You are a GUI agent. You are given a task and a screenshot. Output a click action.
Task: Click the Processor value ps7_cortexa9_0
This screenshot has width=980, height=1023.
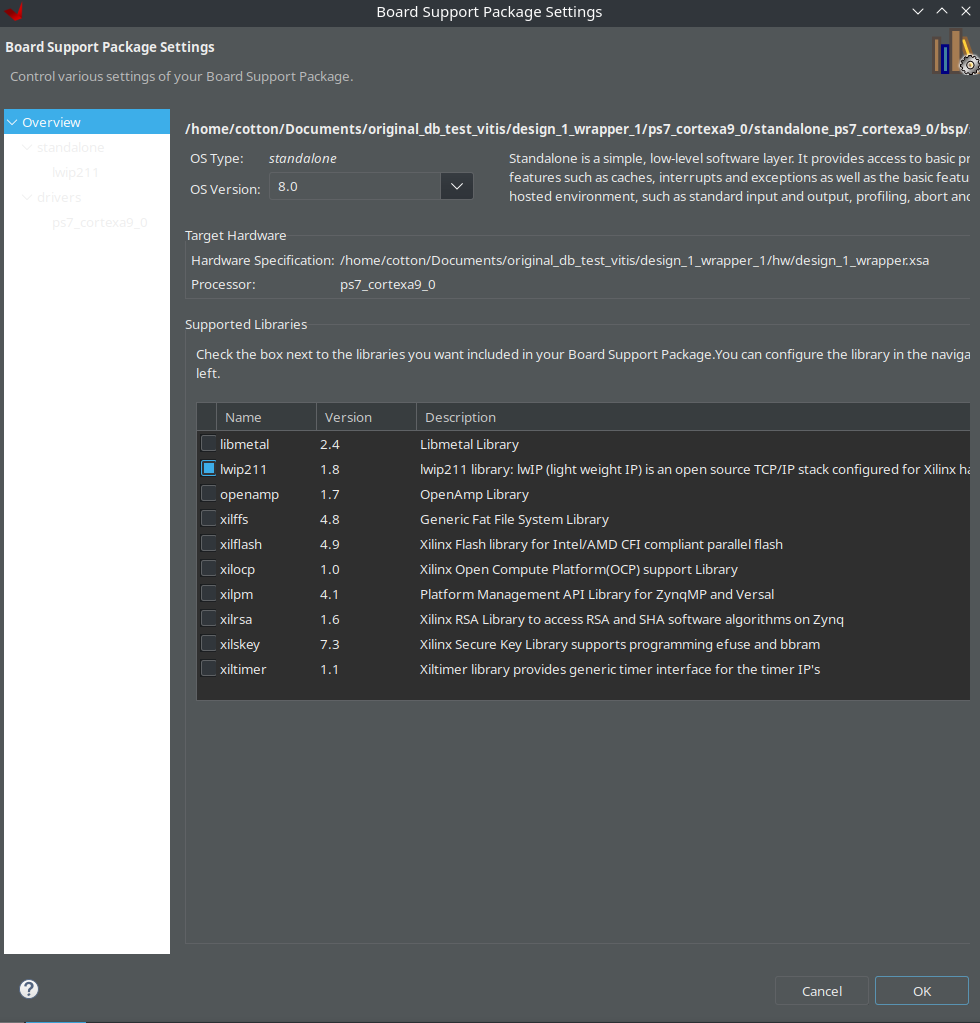tap(388, 284)
